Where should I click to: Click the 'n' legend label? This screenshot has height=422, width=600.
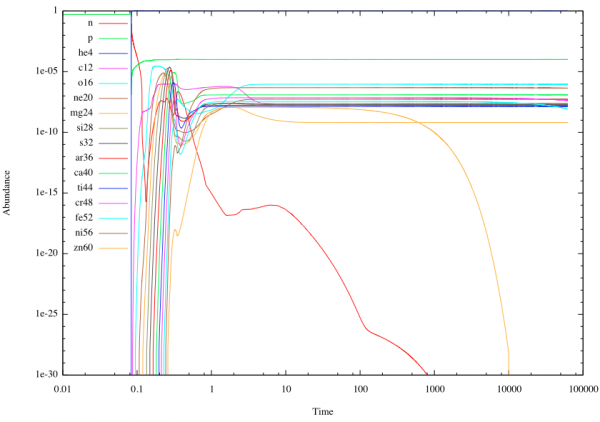coord(90,23)
